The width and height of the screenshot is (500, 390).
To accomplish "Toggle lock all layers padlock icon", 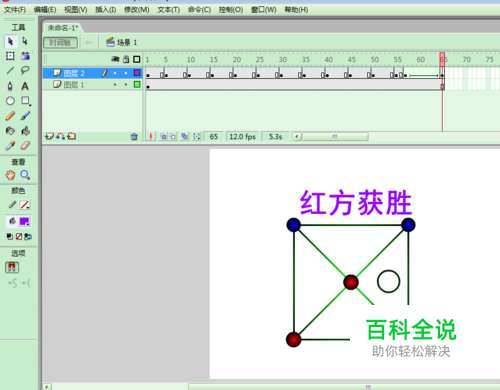I will click(x=126, y=59).
